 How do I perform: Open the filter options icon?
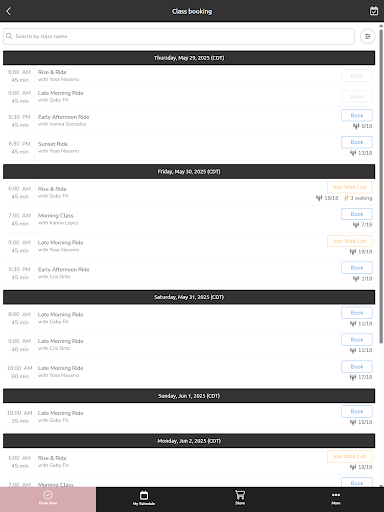[x=368, y=36]
